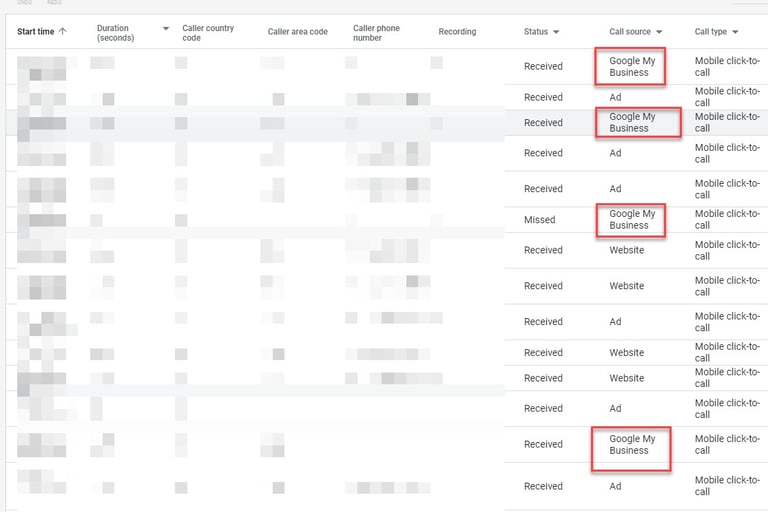Open the Call source filter dropdown arrow
Viewport: 768px width, 512px height.
(x=659, y=32)
